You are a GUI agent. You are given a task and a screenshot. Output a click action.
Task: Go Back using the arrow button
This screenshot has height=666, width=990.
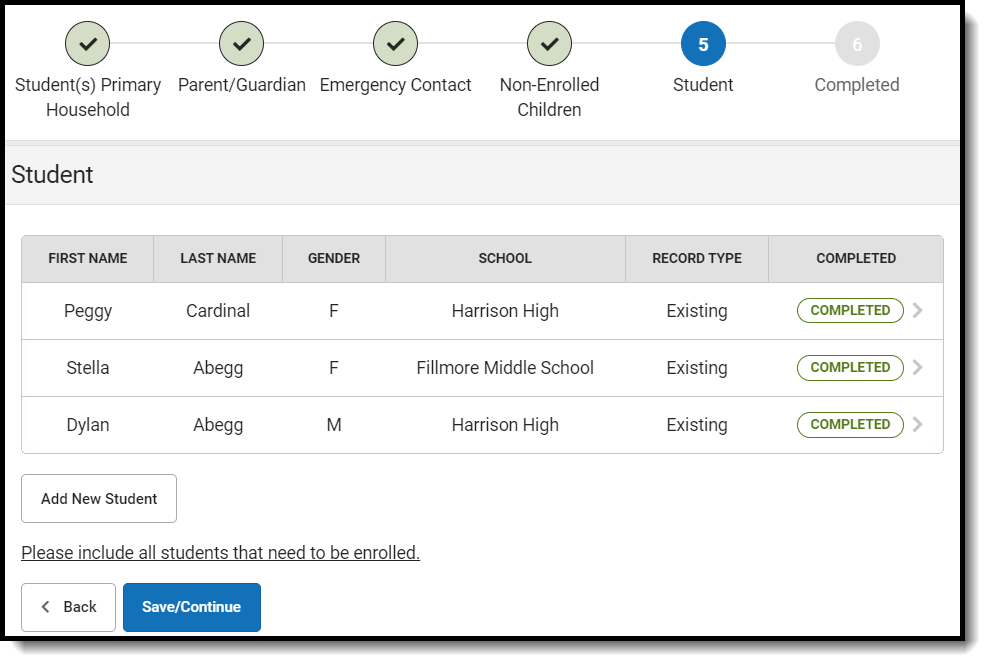[68, 607]
